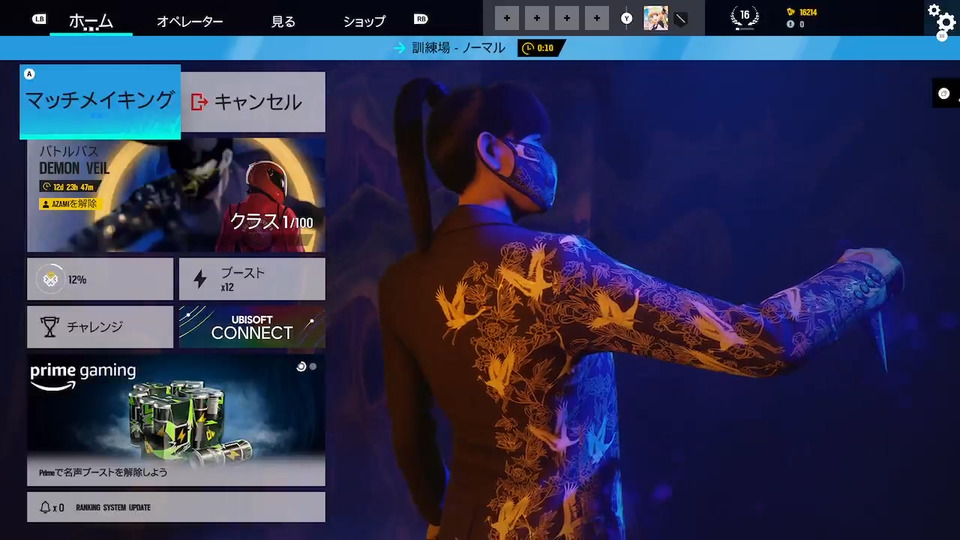Open the RANKING SYSTEM UPDATE notification bar
The image size is (960, 540).
(176, 507)
